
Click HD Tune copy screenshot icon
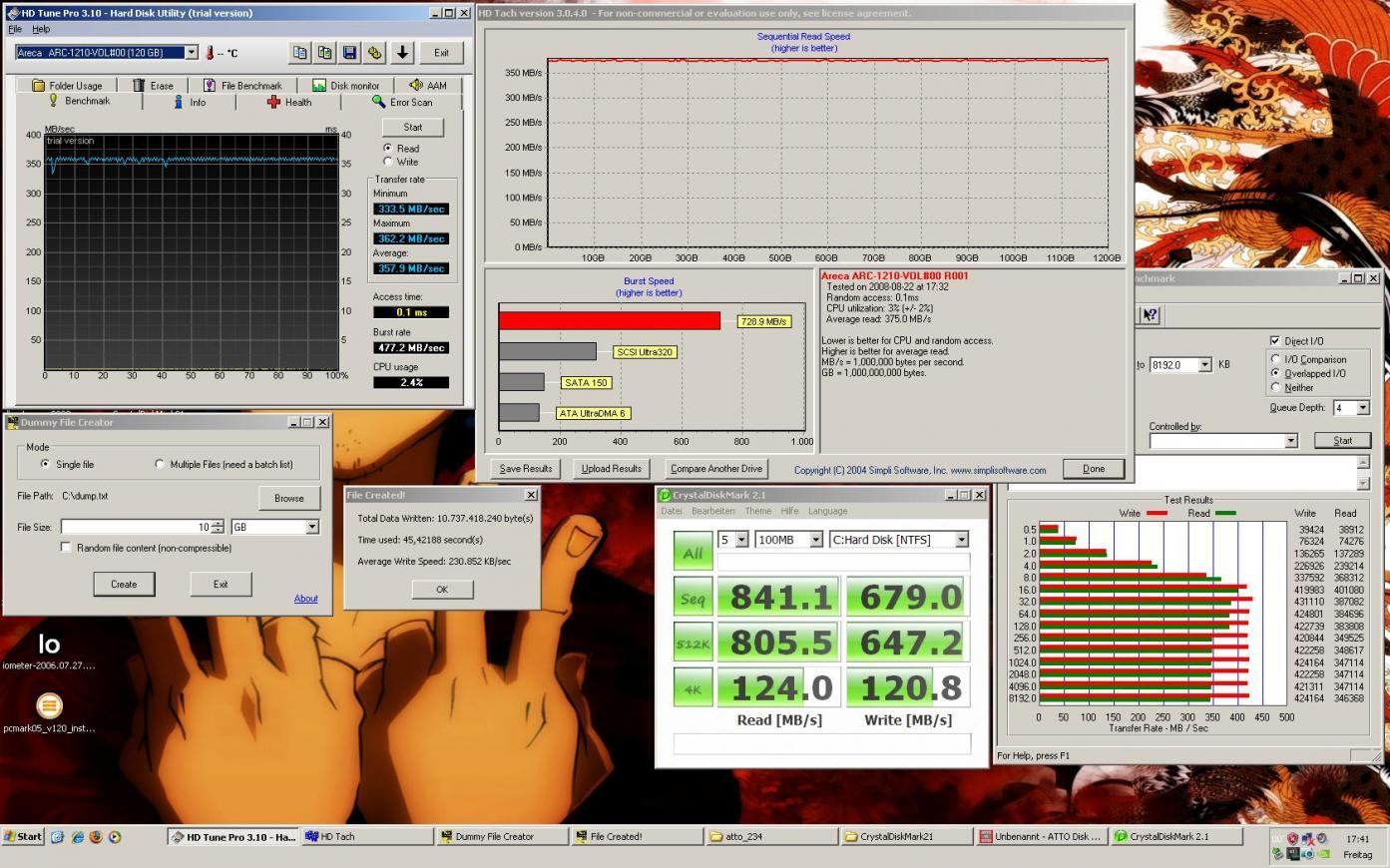click(x=324, y=53)
